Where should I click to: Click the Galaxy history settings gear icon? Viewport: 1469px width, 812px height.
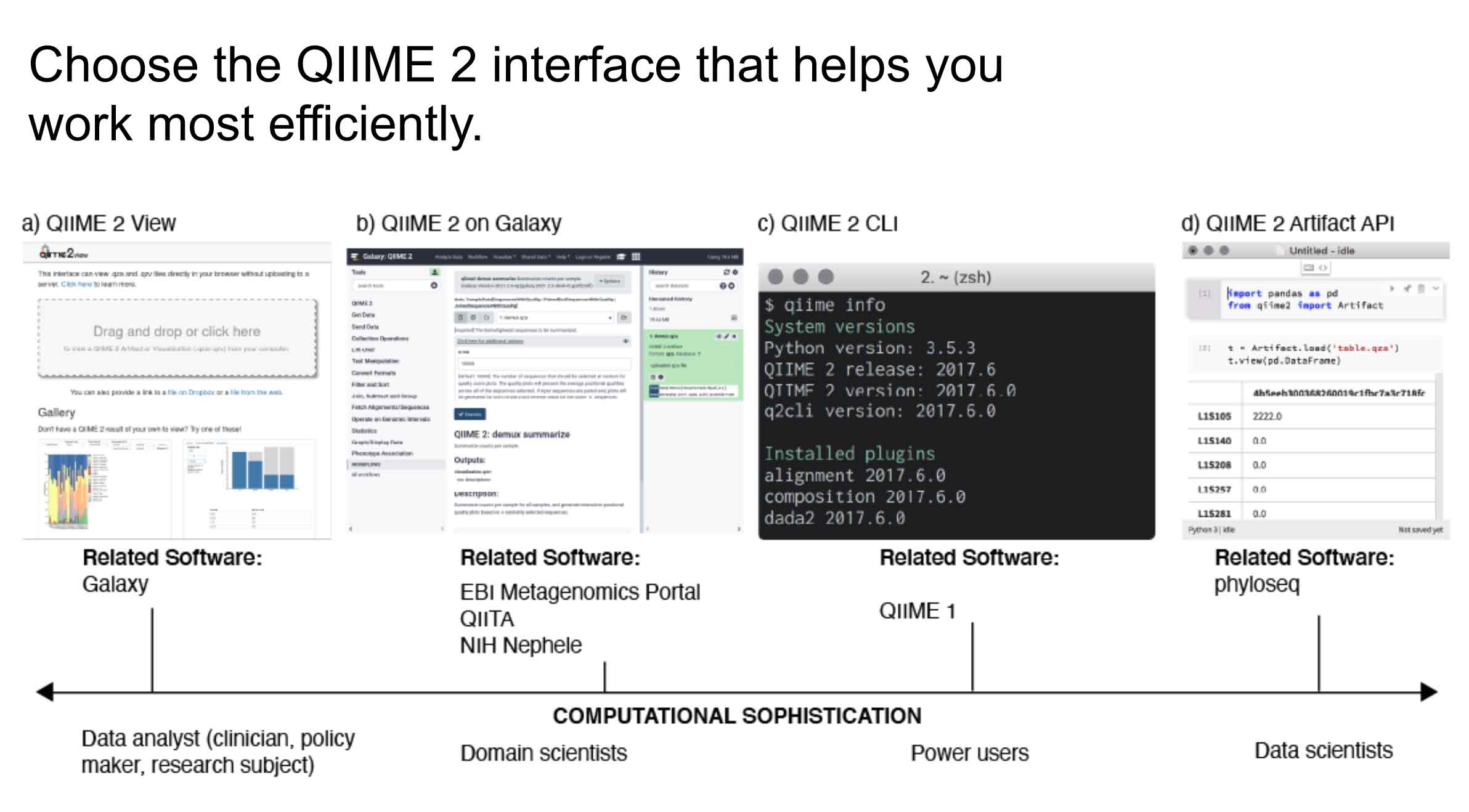[x=734, y=272]
